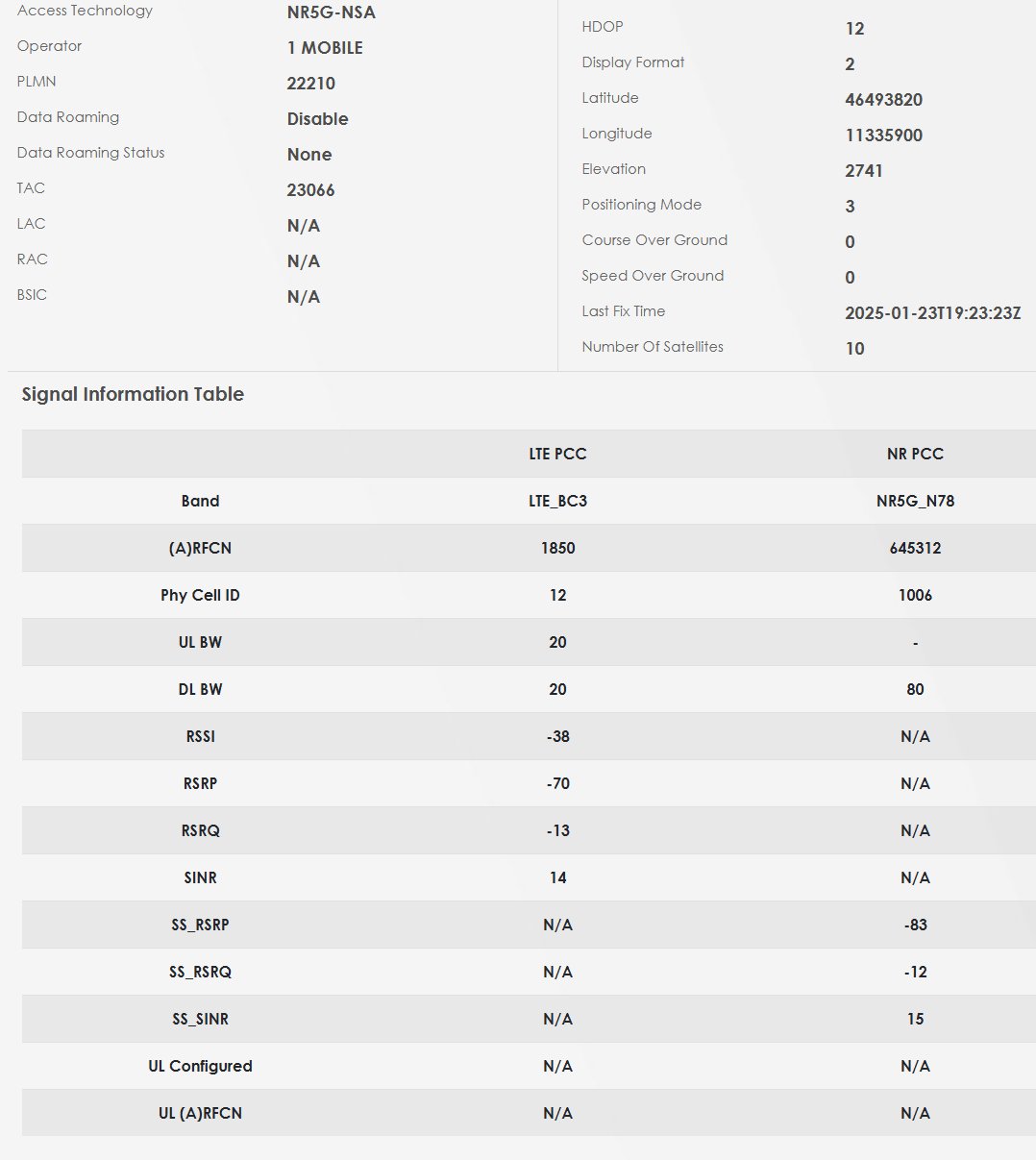Screen dimensions: 1036x1160
Task: Select the NR PCC column header
Action: (915, 454)
